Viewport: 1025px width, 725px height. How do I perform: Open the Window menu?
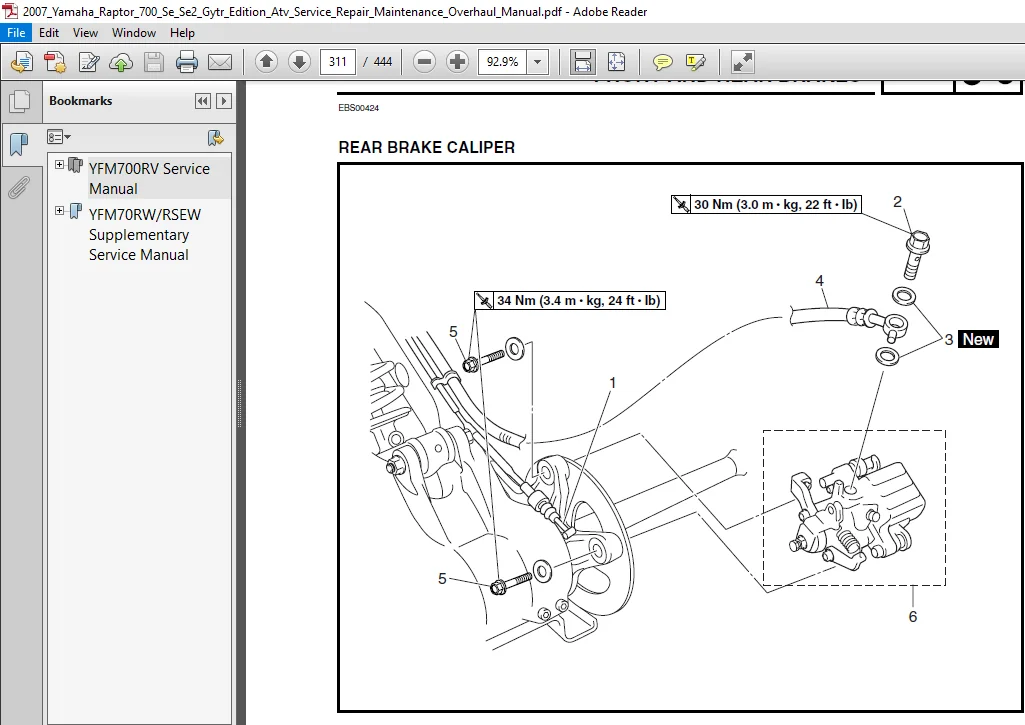(134, 33)
